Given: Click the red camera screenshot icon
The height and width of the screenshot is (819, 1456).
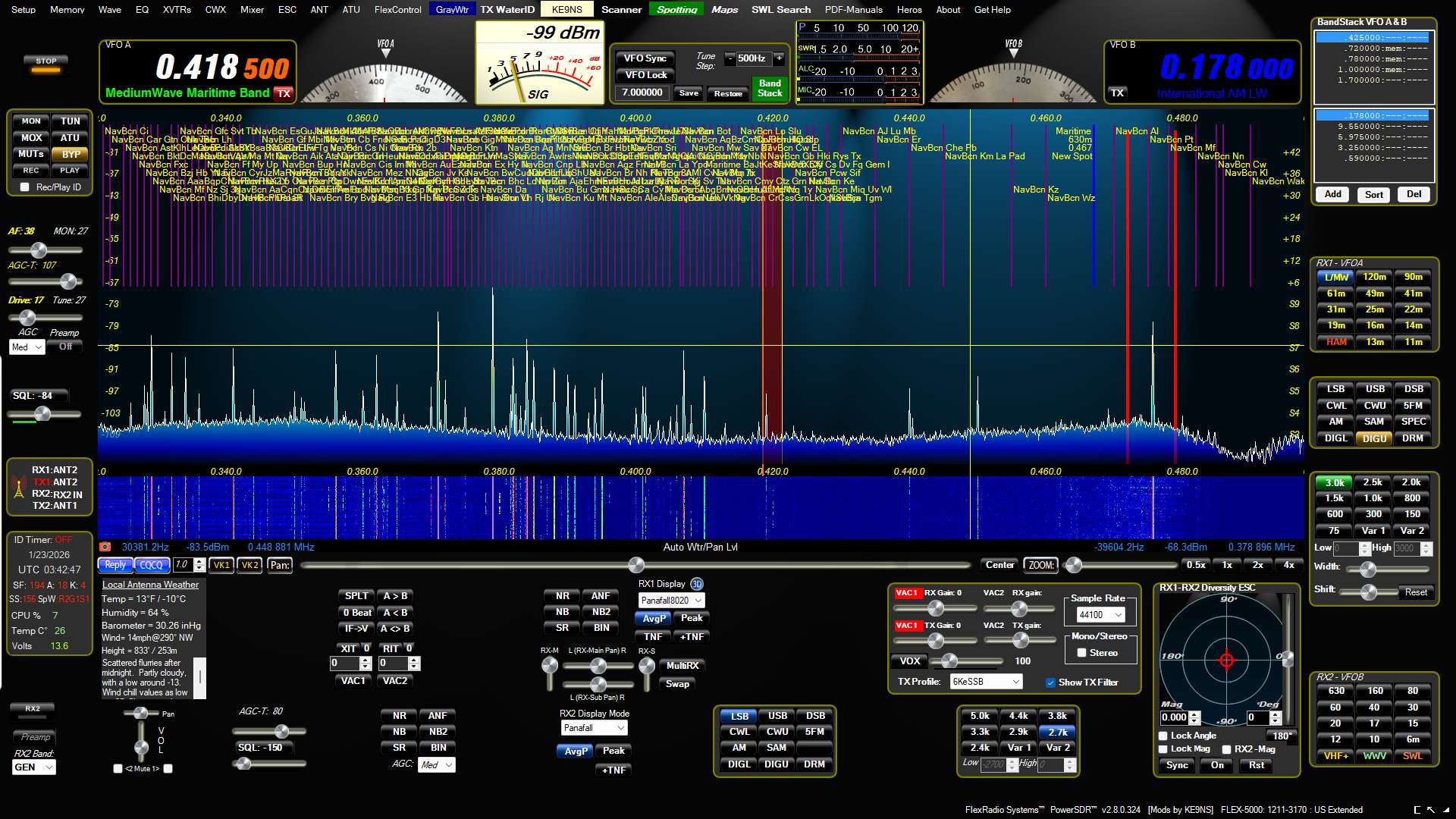Looking at the screenshot, I should pos(105,547).
